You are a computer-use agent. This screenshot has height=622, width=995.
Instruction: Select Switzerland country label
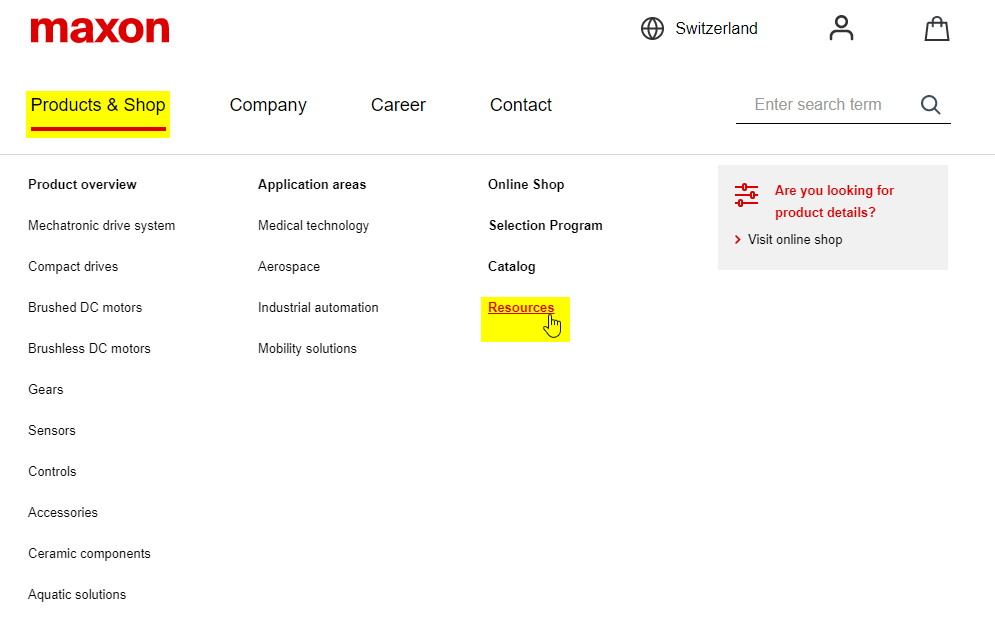pos(716,29)
